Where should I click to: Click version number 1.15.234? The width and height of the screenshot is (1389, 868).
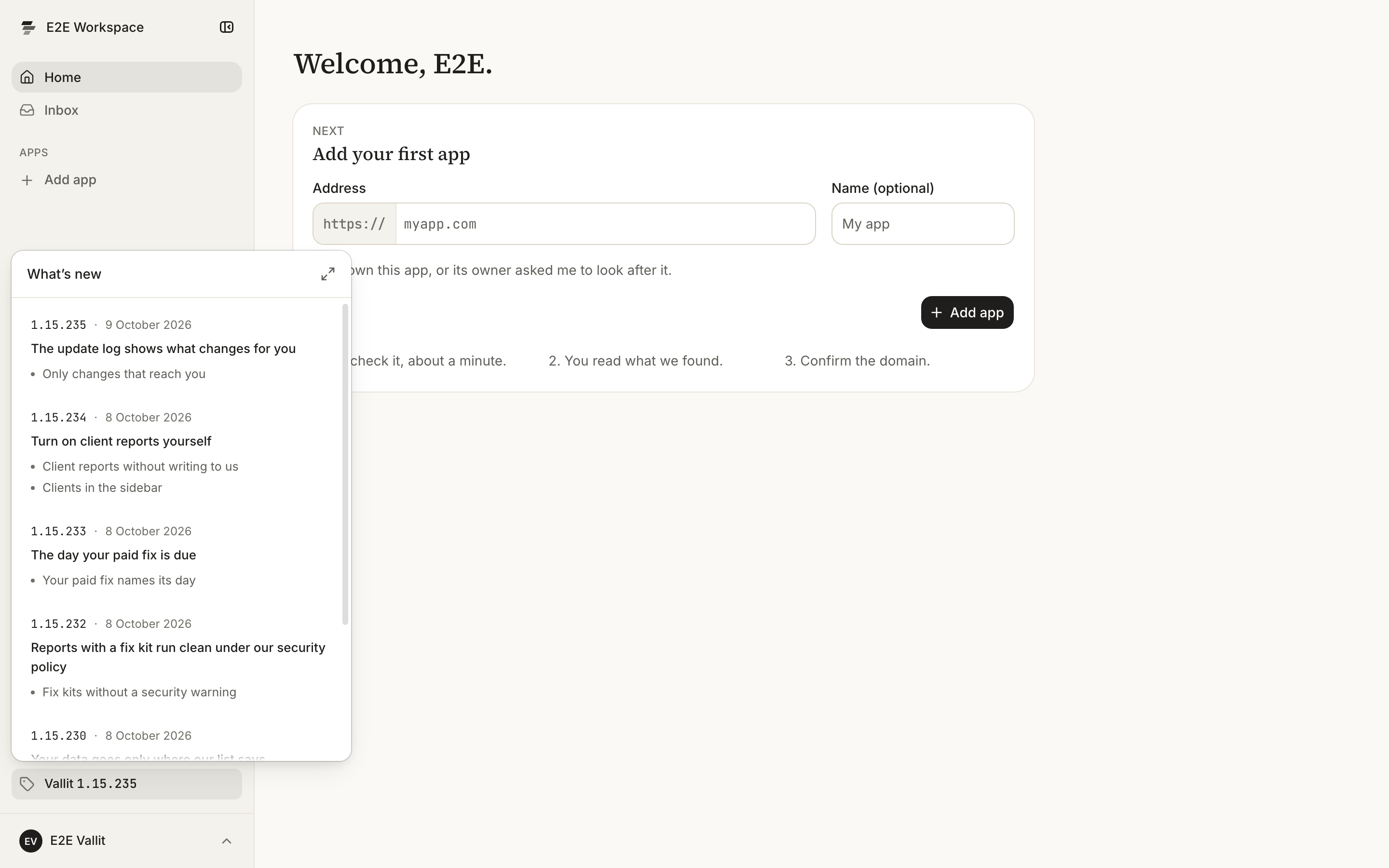pyautogui.click(x=58, y=417)
